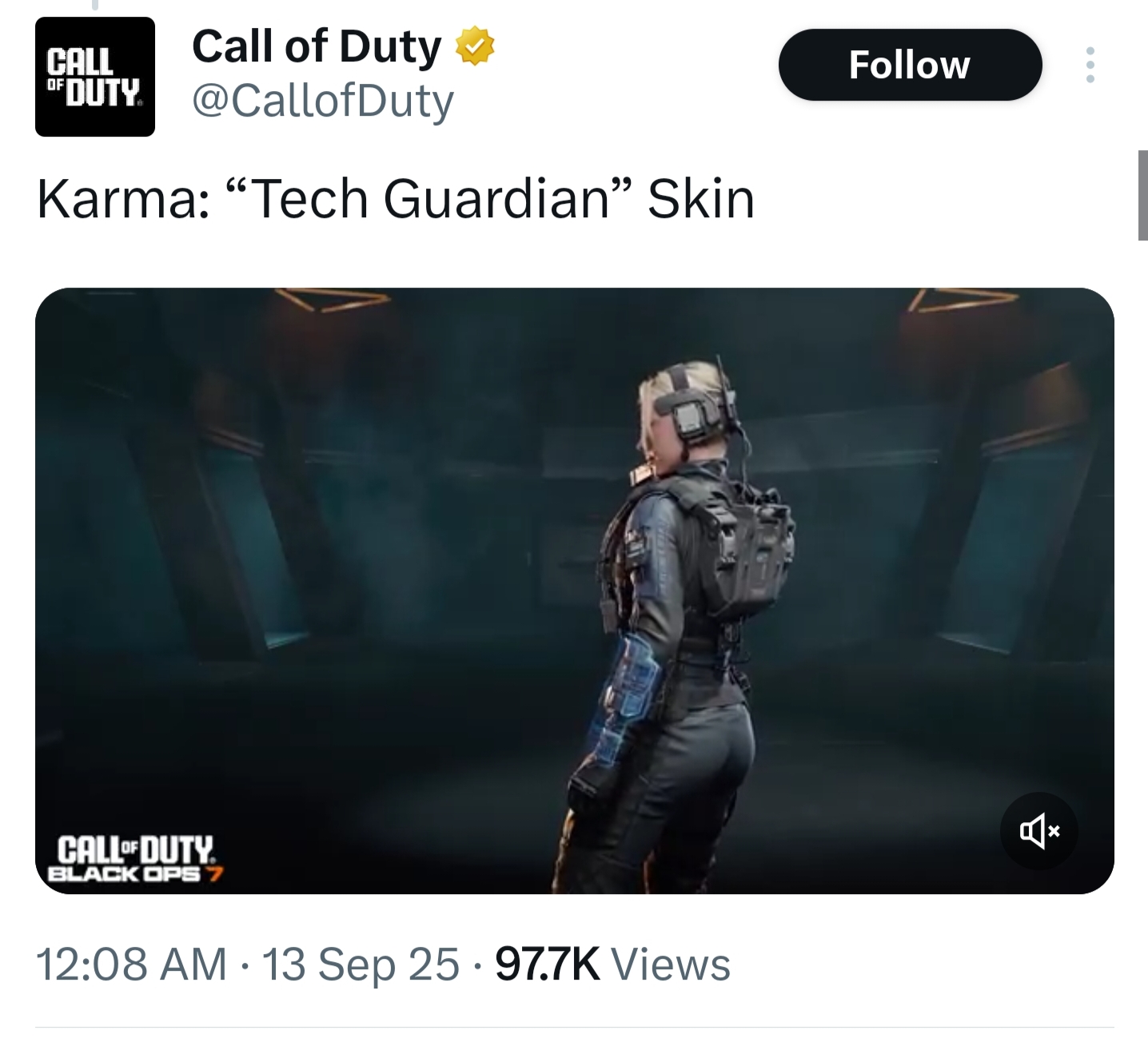Open the Call of Duty profile avatar
The height and width of the screenshot is (1042, 1148).
click(x=95, y=77)
